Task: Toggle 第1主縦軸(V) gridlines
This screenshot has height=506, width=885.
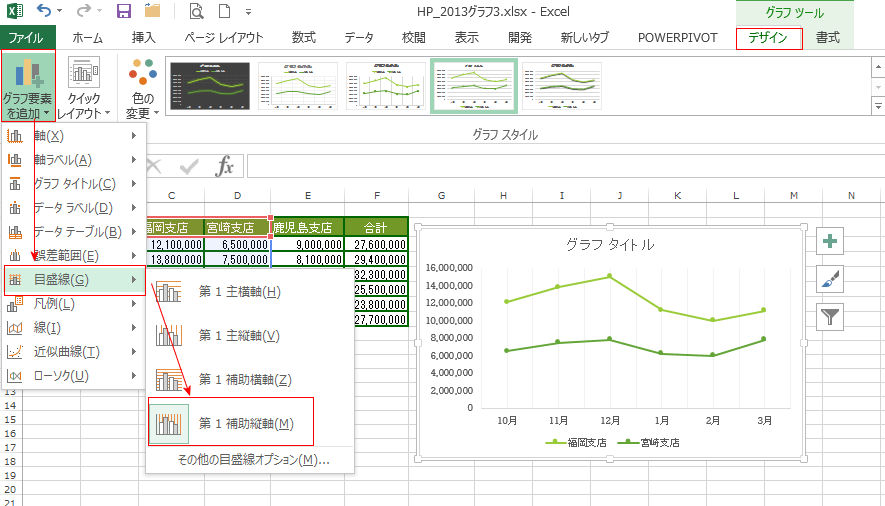Action: coord(249,336)
